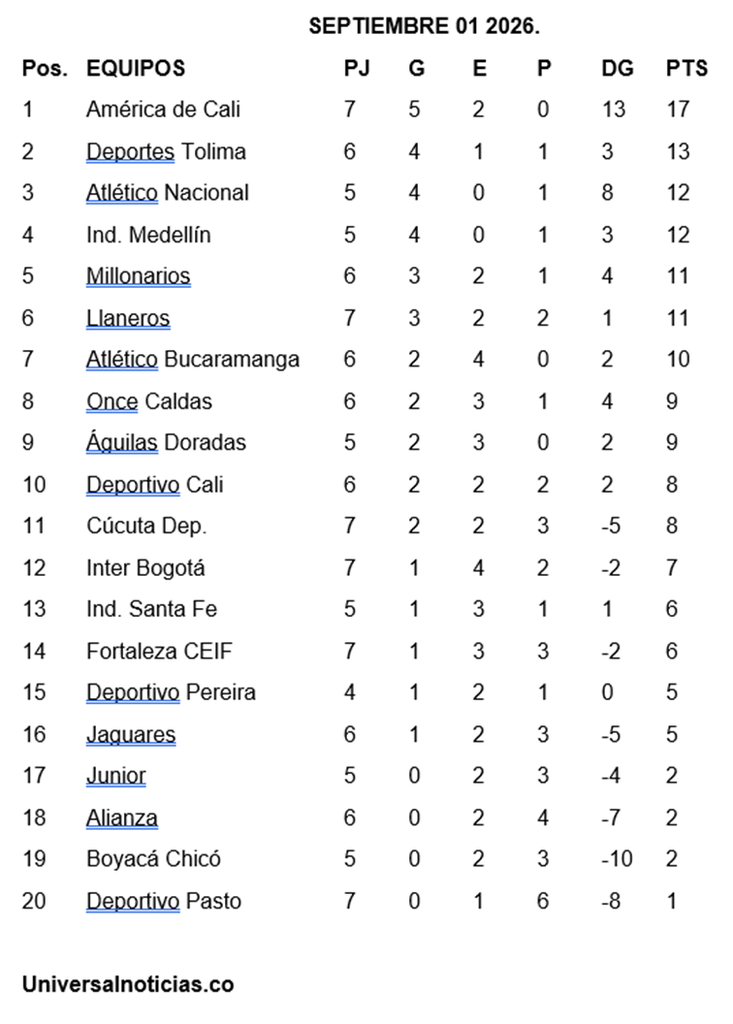Select the Deportivo Pasto team name
This screenshot has height=1024, width=733.
(x=164, y=901)
